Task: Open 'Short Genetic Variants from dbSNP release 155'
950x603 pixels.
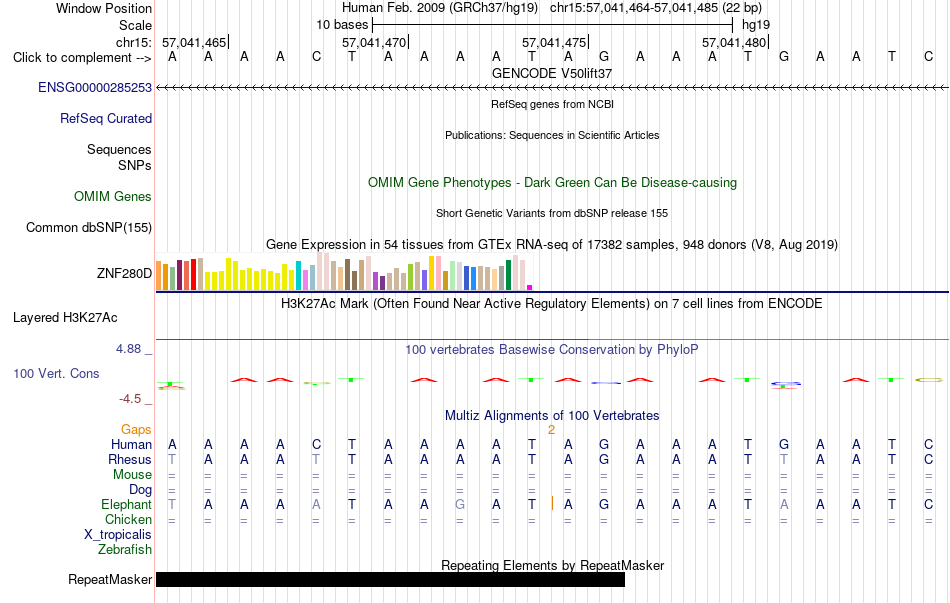Action: 552,213
